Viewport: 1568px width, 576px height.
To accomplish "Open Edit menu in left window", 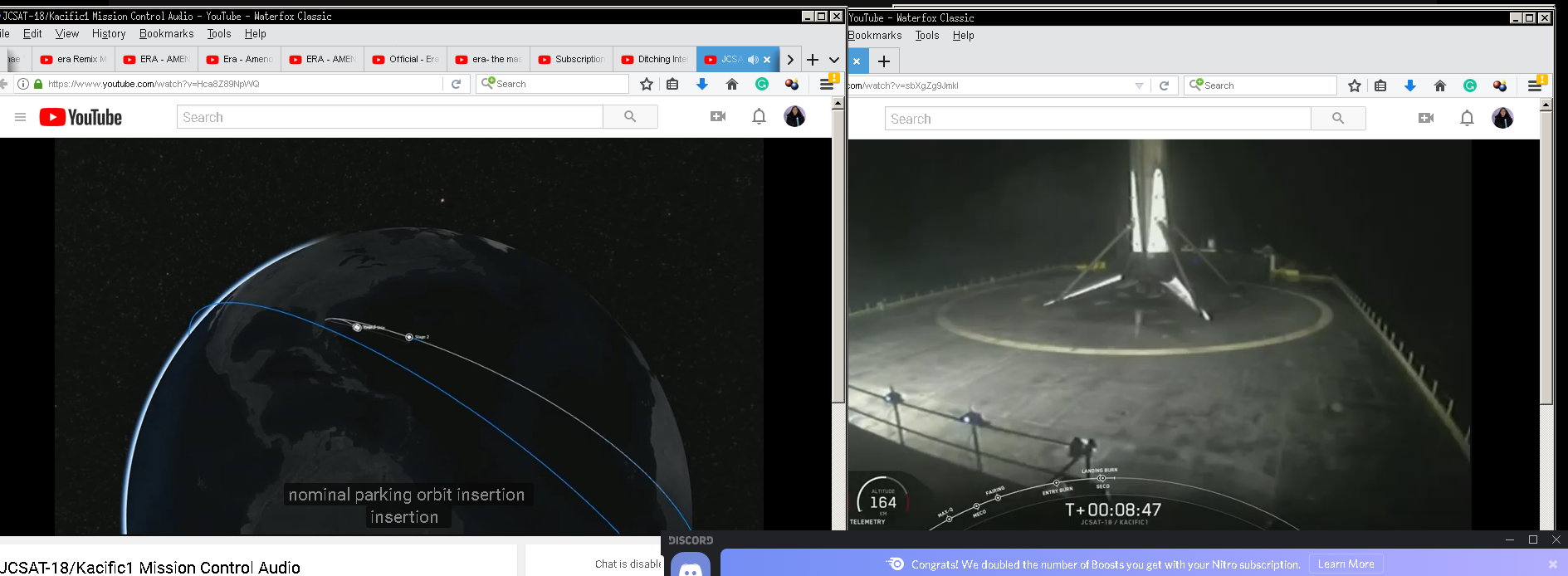I will pos(32,34).
